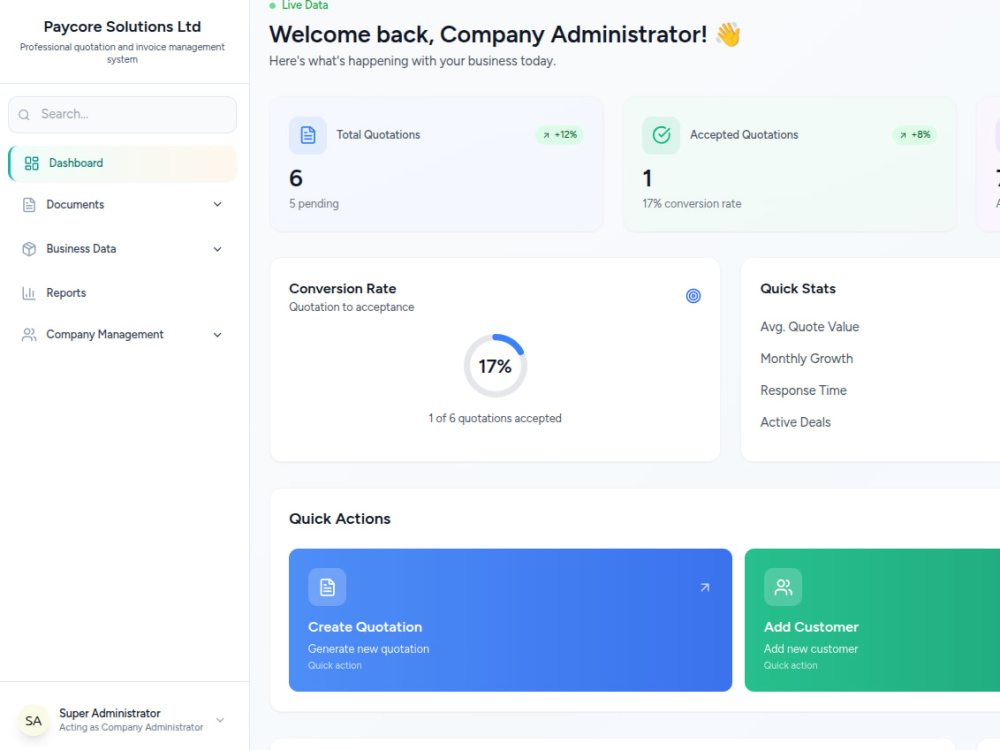1000x750 pixels.
Task: Click 'Acting as Company Administrator' text
Action: 131,728
